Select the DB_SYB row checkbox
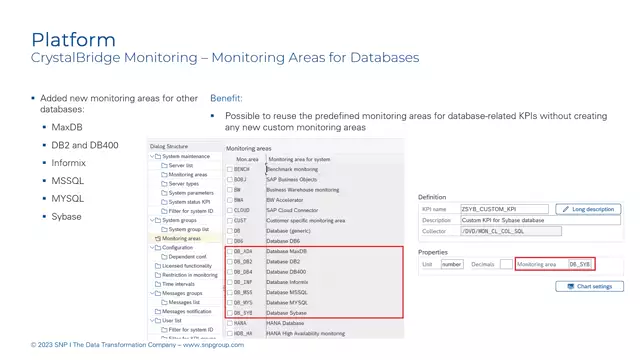Image resolution: width=640 pixels, height=360 pixels. point(230,313)
